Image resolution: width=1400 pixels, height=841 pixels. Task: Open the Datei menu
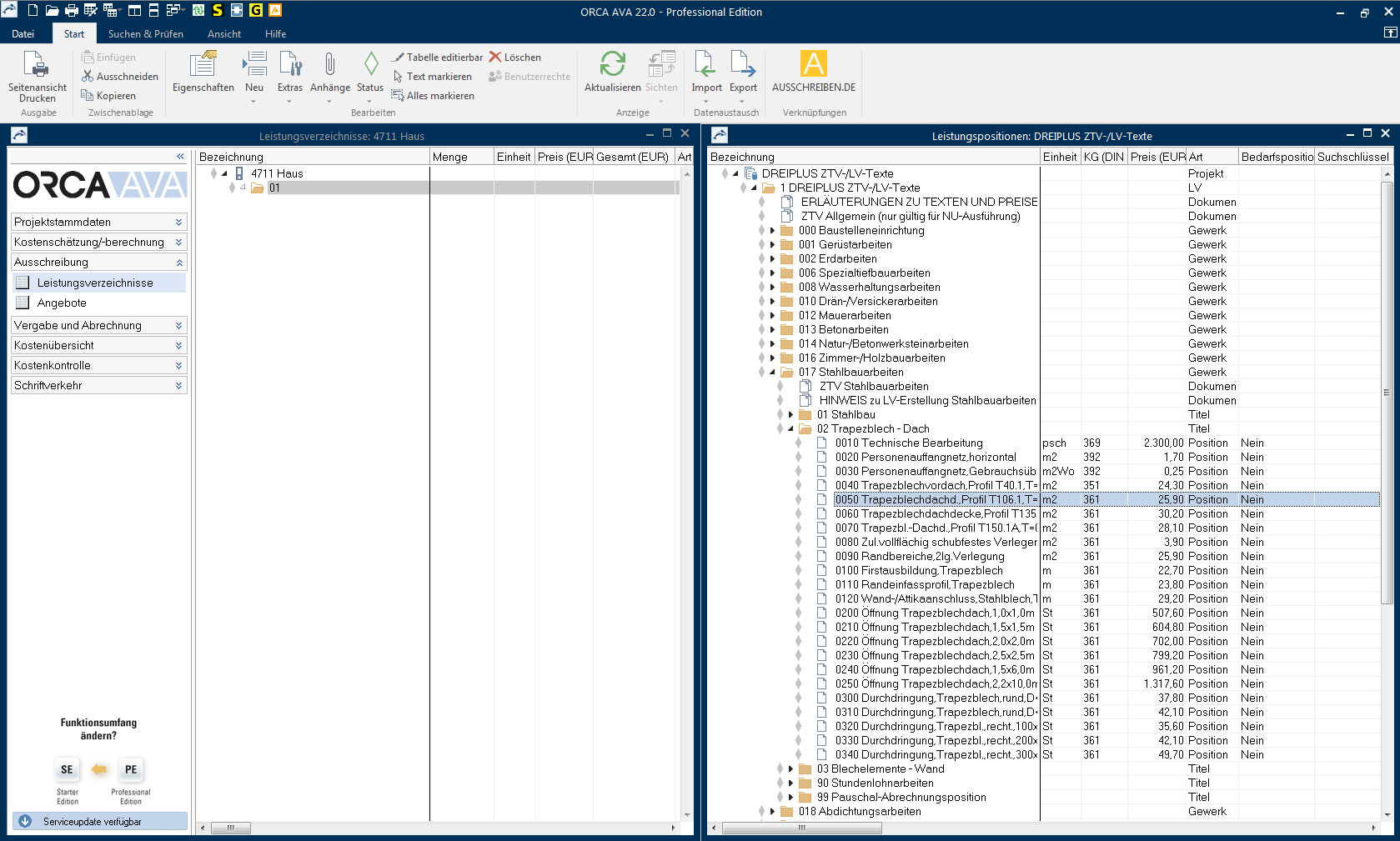(23, 34)
